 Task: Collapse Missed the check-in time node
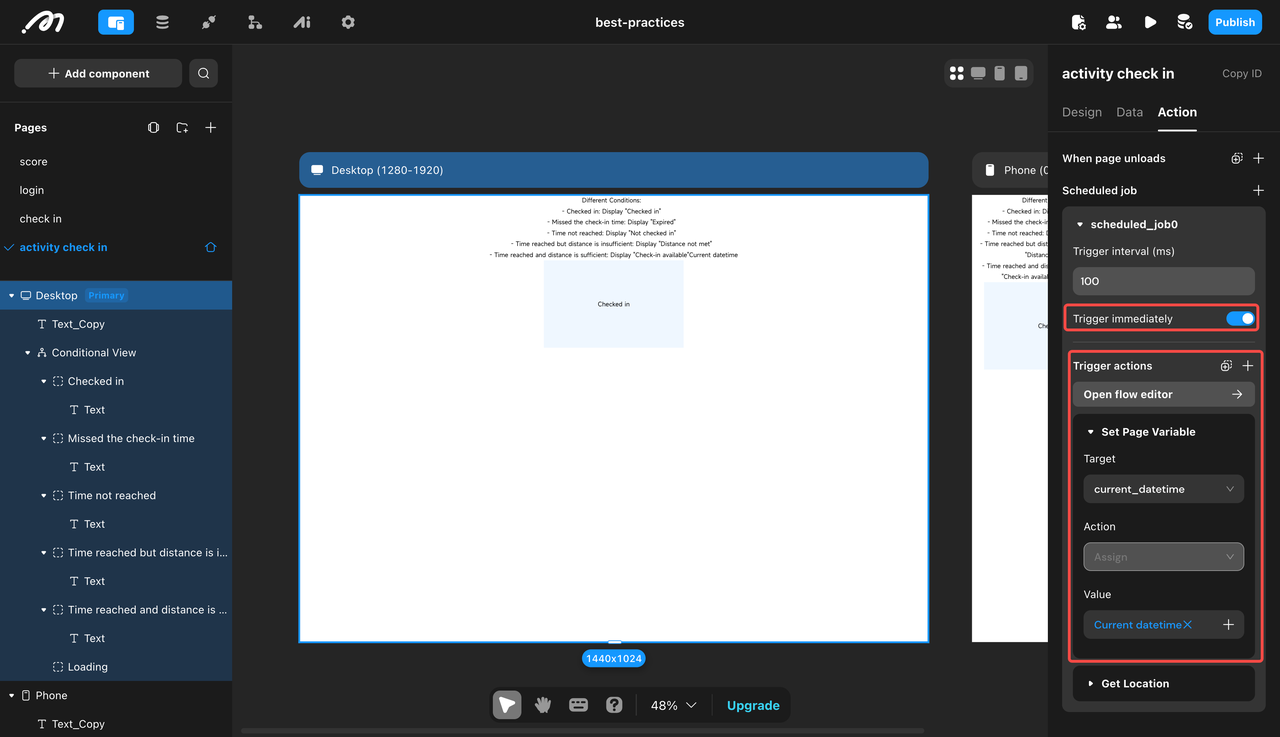pos(44,439)
